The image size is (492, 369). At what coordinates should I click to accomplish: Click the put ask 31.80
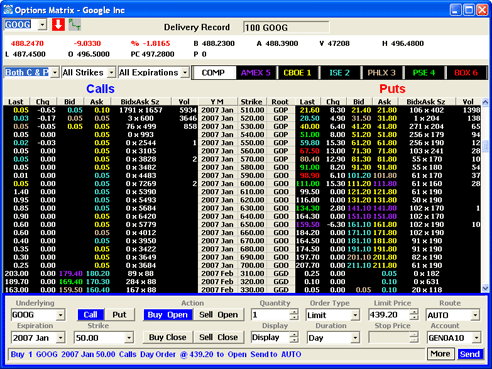387,118
